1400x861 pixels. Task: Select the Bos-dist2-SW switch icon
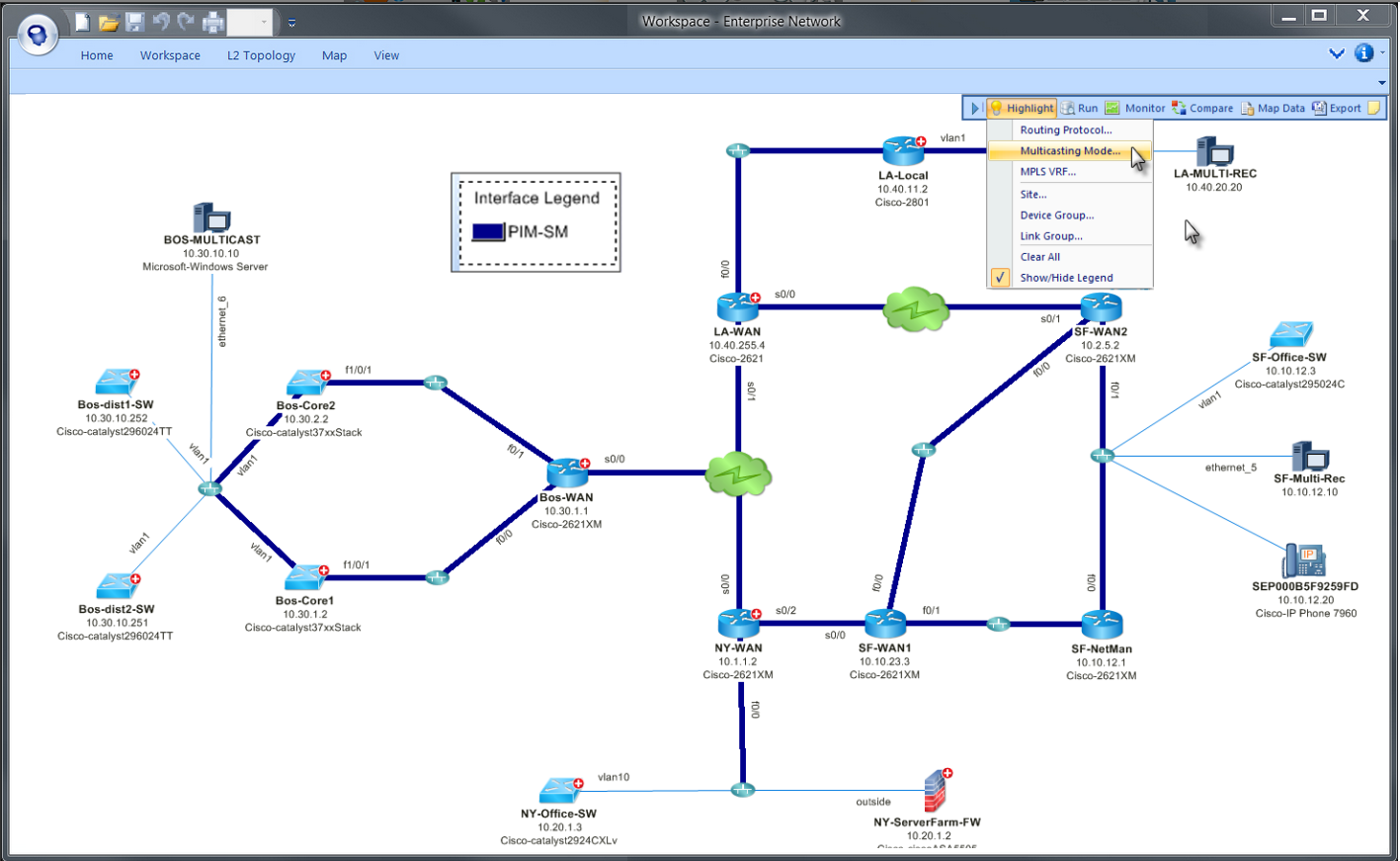pyautogui.click(x=118, y=586)
